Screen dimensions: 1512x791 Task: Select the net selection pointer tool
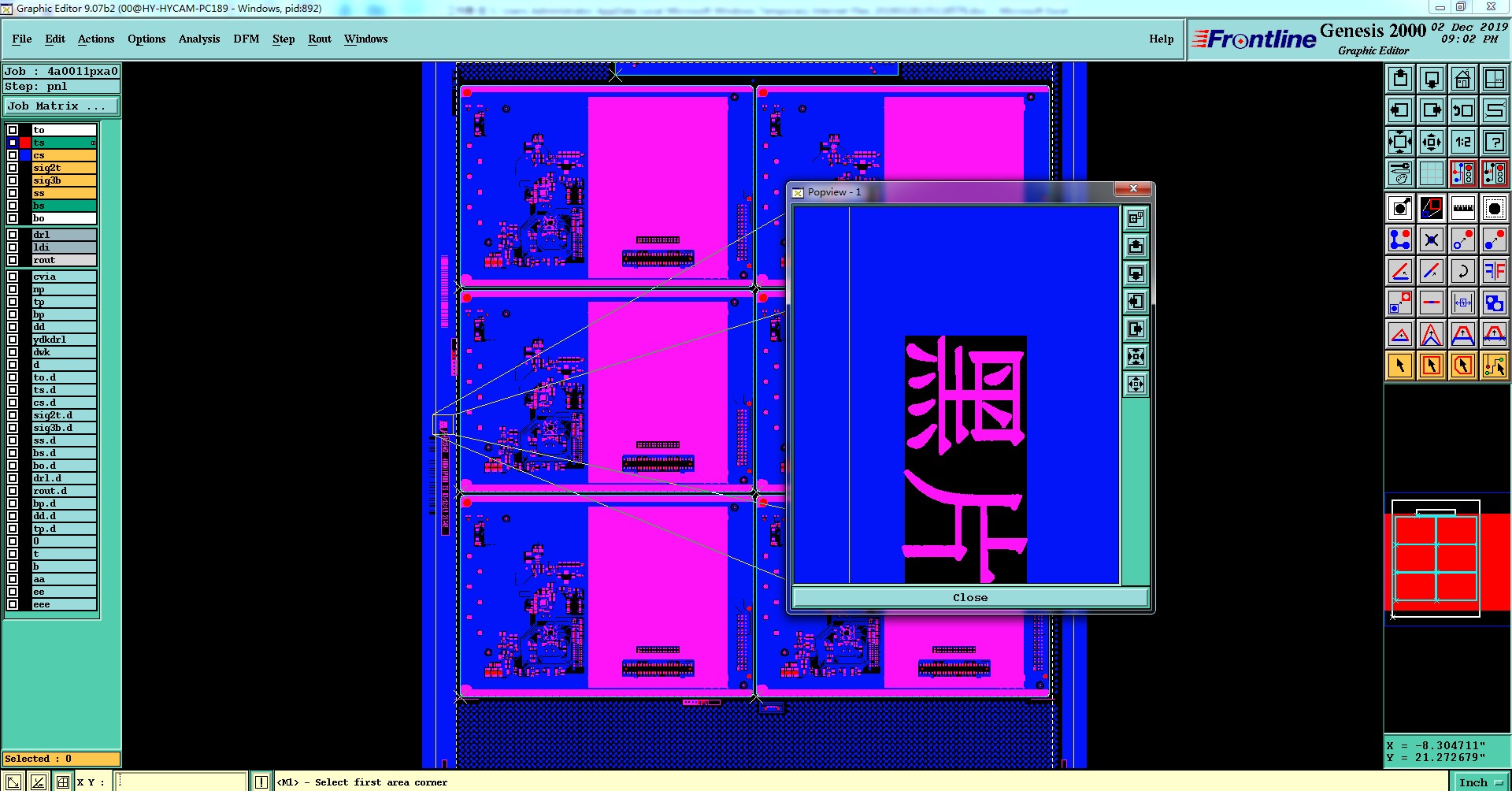pos(1495,366)
